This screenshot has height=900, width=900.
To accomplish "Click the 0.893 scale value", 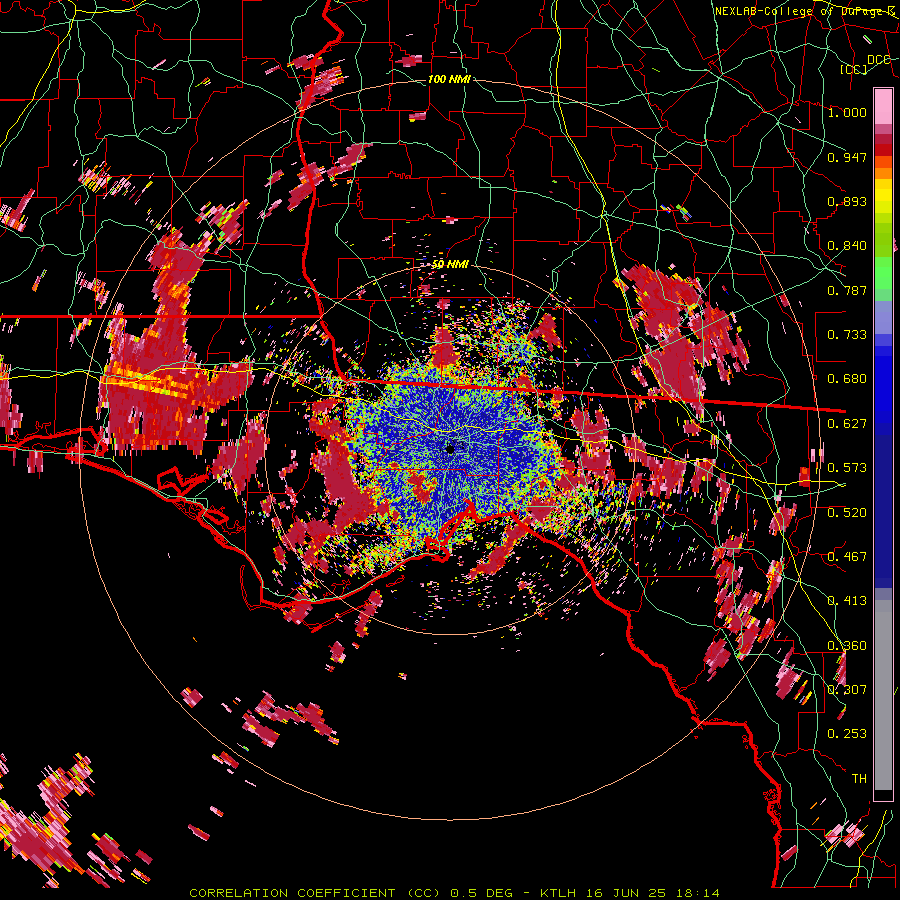I will tap(847, 201).
